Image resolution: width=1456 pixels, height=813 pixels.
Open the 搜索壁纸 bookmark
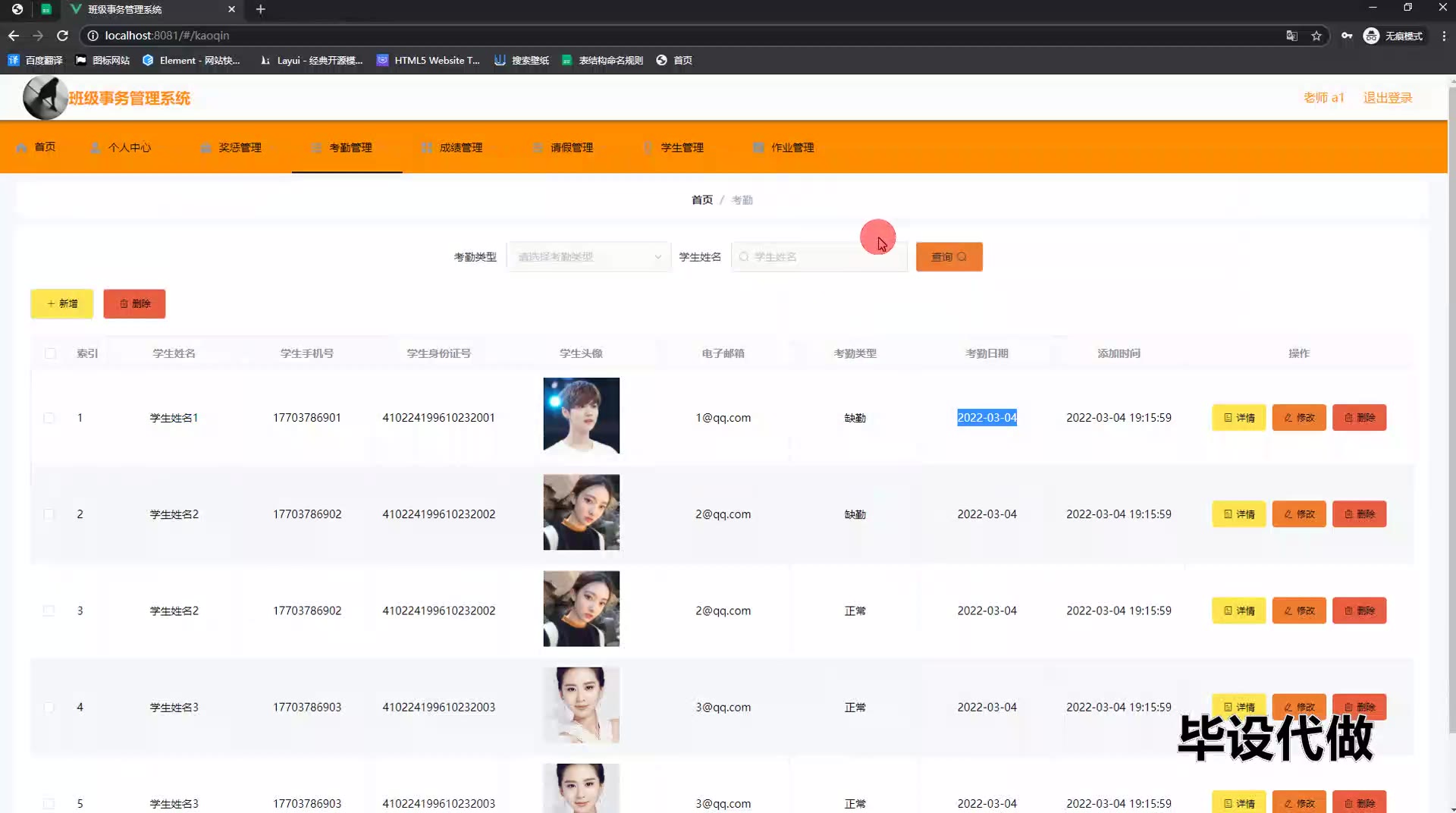(x=522, y=60)
